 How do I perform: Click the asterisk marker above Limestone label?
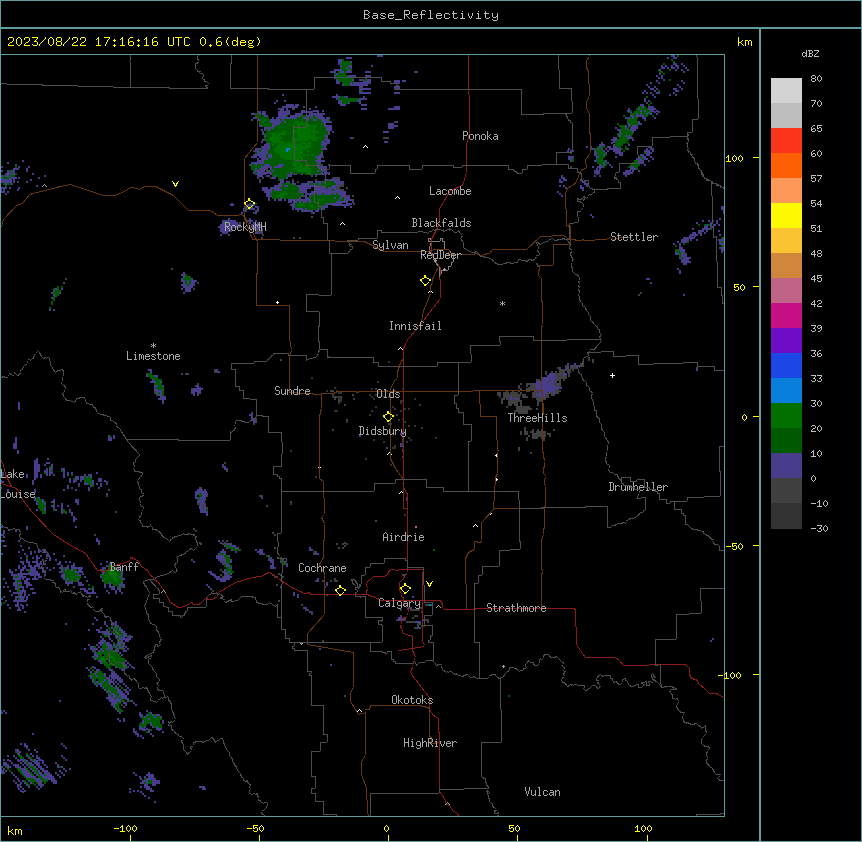153,346
